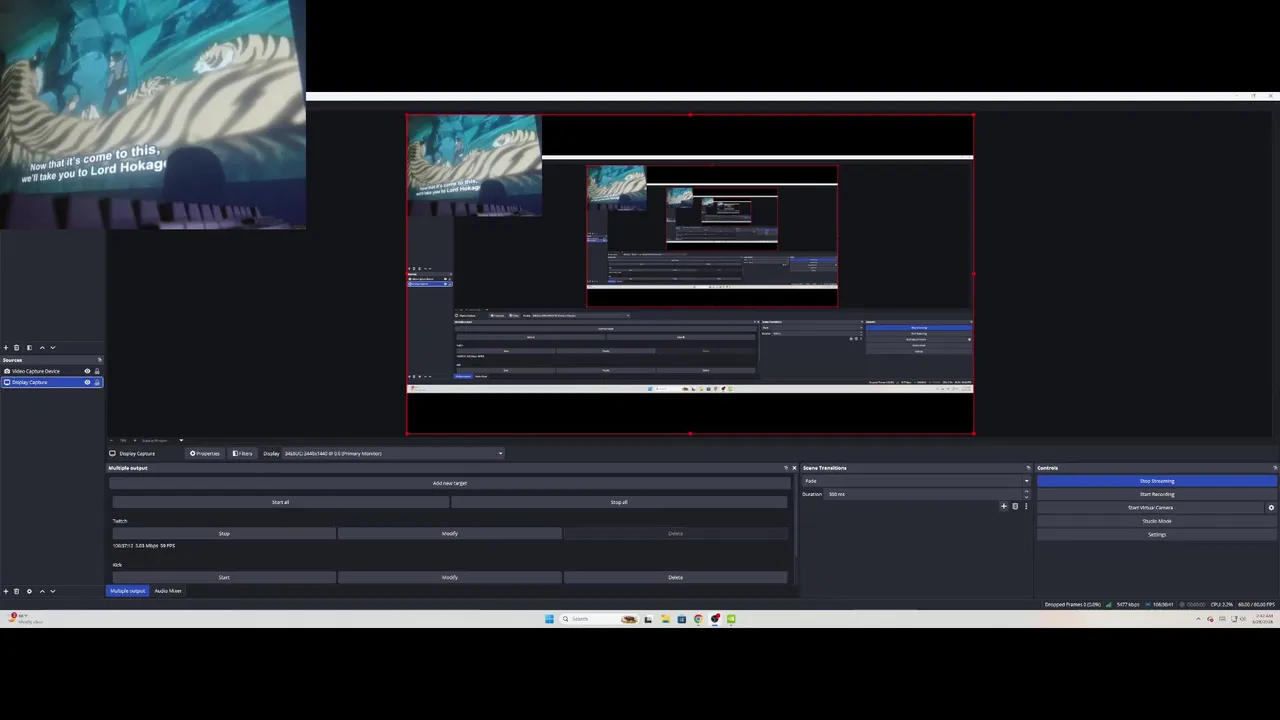The width and height of the screenshot is (1280, 720).
Task: Add a new scene transition with plus icon
Action: tap(1004, 506)
